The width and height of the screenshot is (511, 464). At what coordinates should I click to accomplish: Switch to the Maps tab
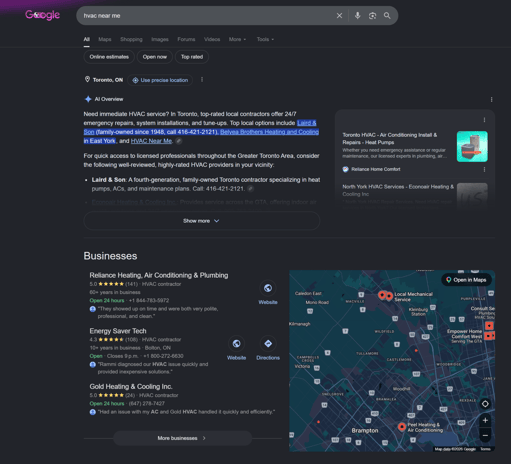[105, 39]
